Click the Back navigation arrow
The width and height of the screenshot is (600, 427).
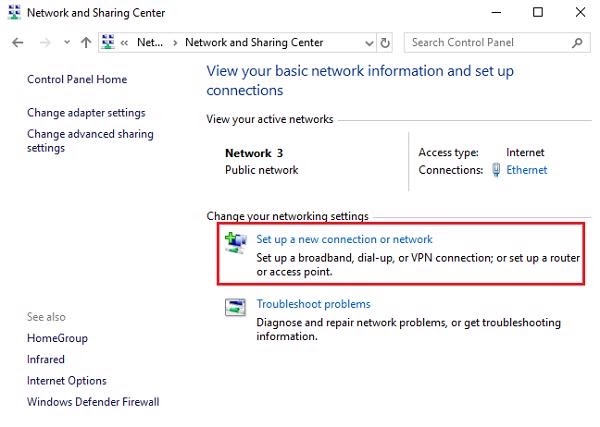point(17,43)
